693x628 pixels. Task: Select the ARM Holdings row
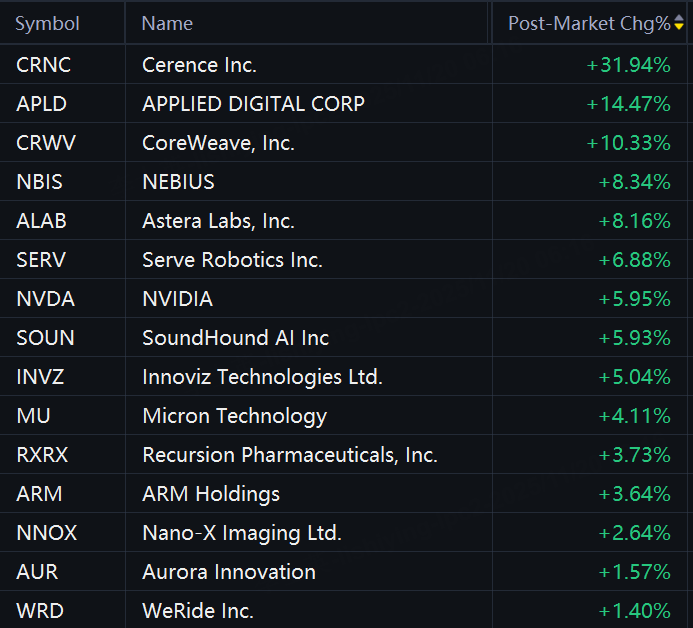(x=211, y=494)
